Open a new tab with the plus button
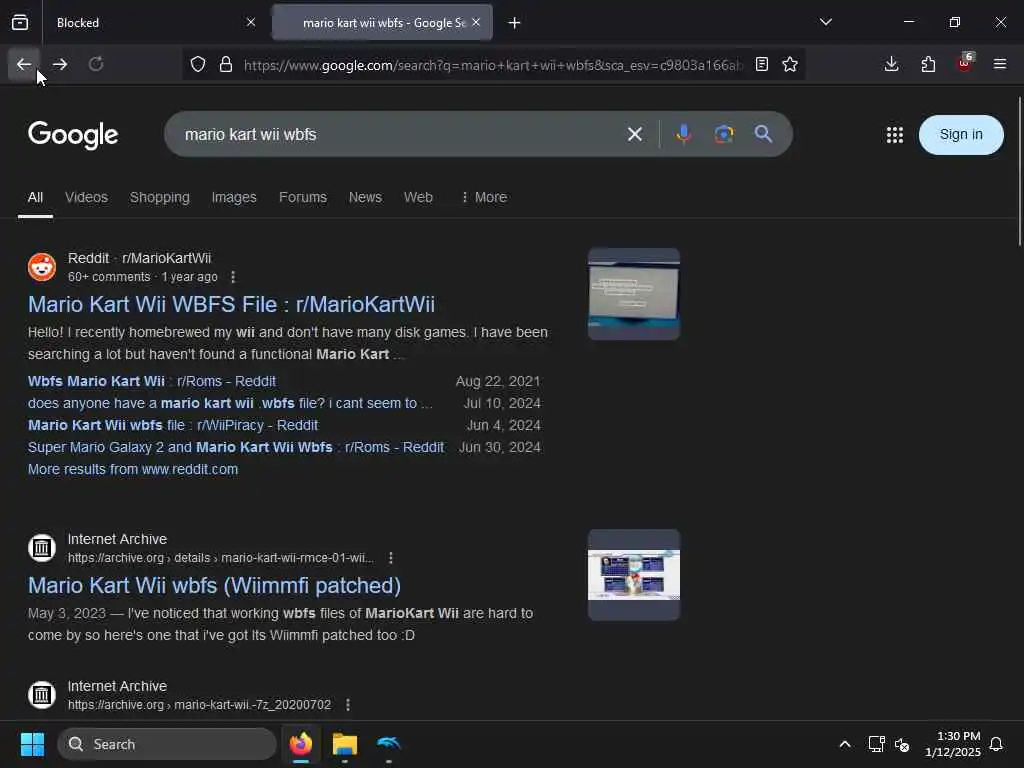This screenshot has height=768, width=1024. (x=514, y=23)
